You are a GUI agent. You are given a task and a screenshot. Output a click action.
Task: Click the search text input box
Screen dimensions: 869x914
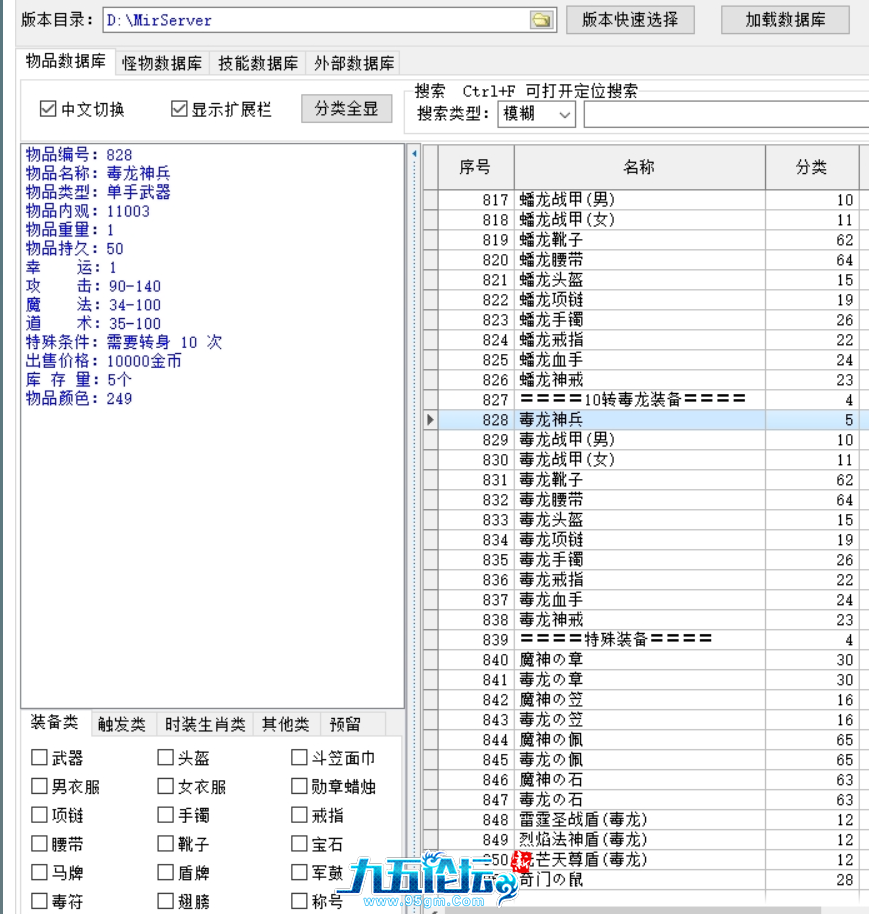726,114
